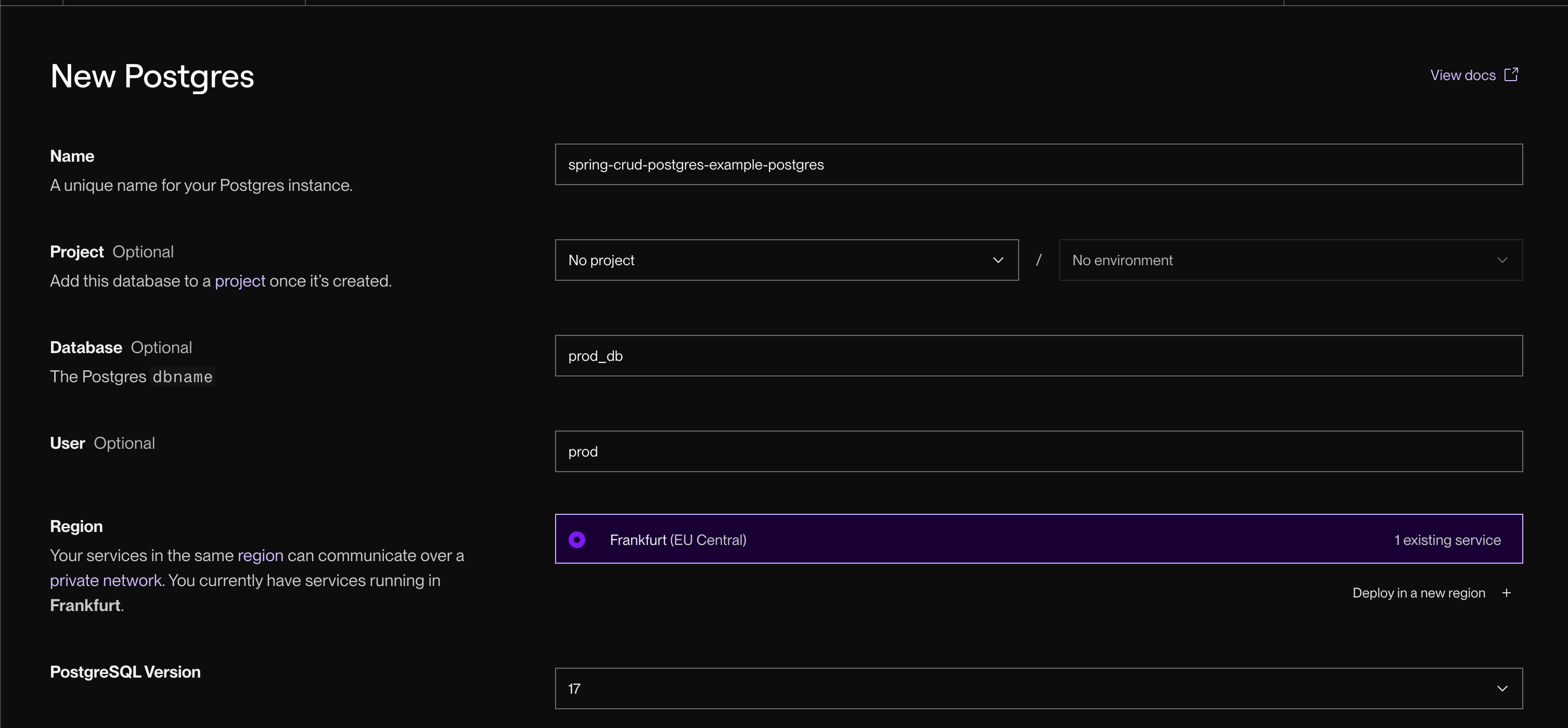Click the 1 existing service label
Viewport: 1568px width, 728px height.
pyautogui.click(x=1447, y=539)
